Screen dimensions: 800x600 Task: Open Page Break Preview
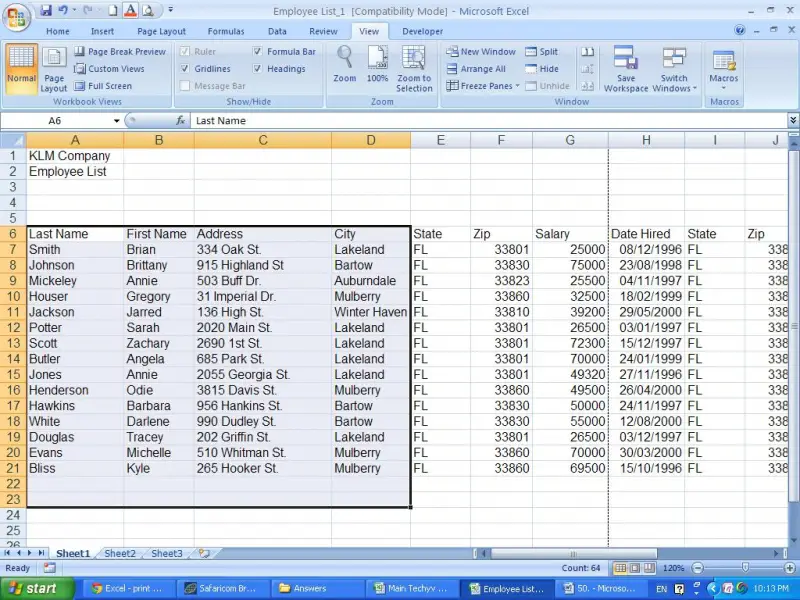(120, 52)
